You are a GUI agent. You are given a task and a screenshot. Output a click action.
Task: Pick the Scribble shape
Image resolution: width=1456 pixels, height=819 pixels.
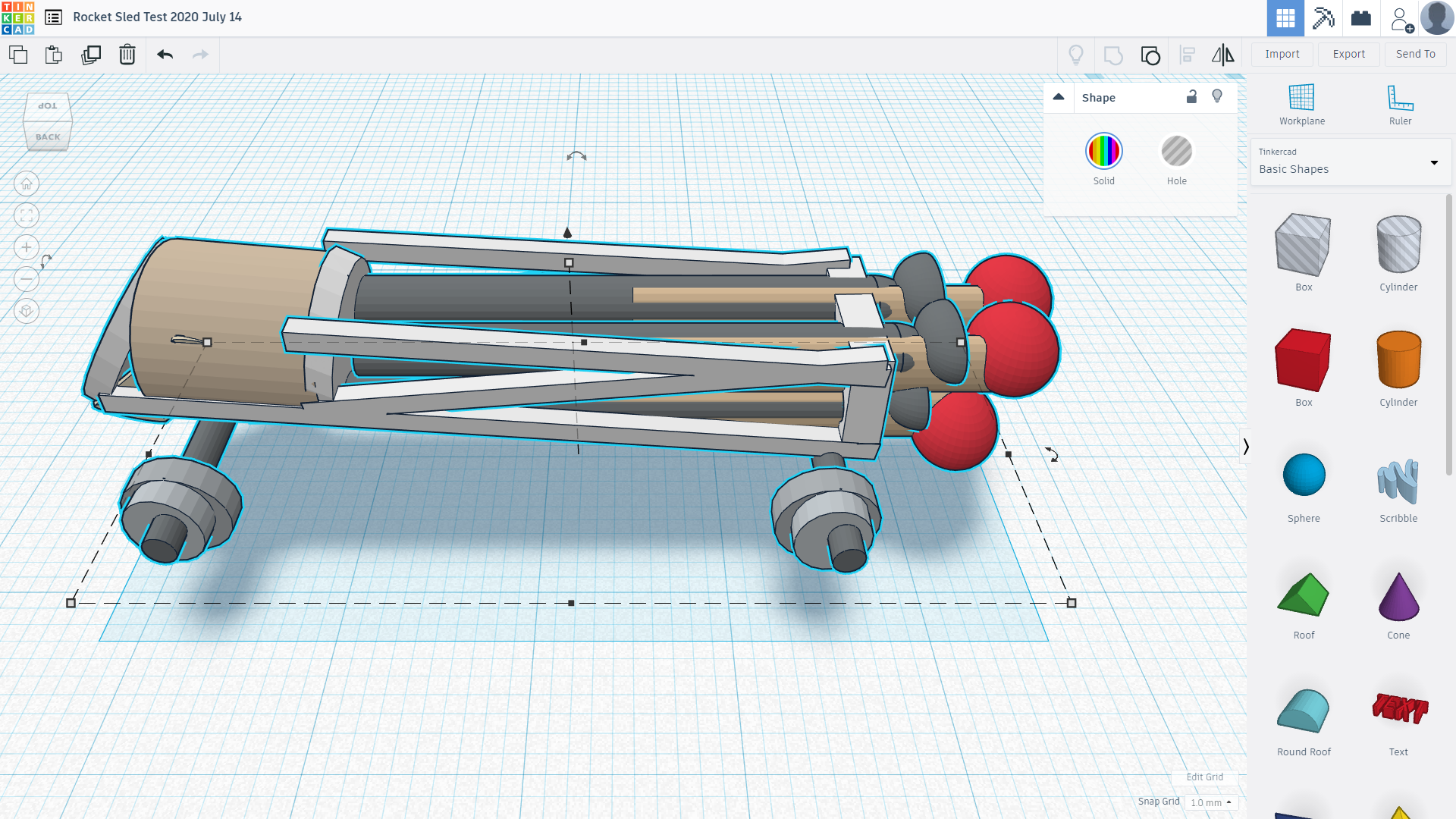point(1398,480)
